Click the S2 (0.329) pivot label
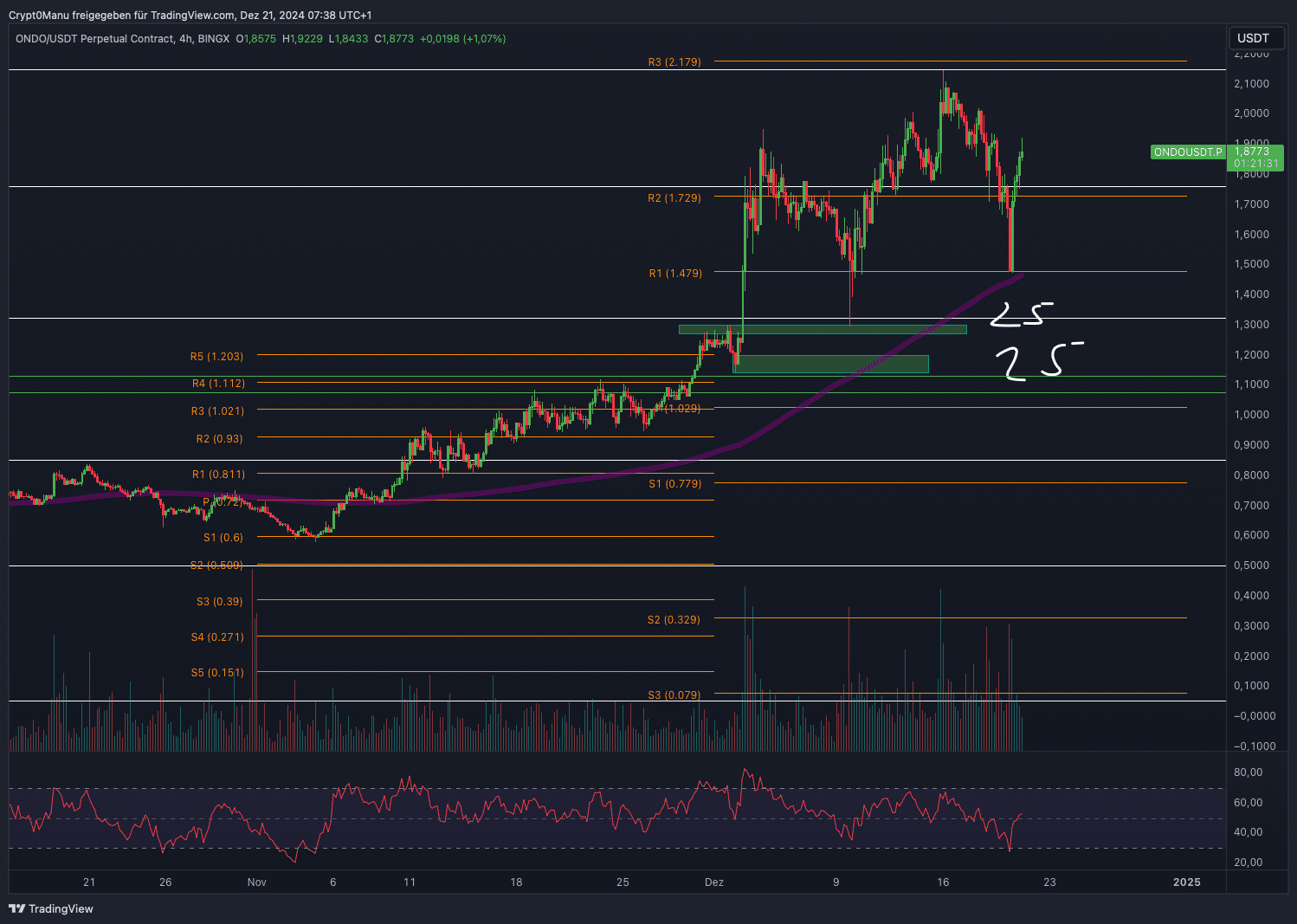 pos(674,620)
